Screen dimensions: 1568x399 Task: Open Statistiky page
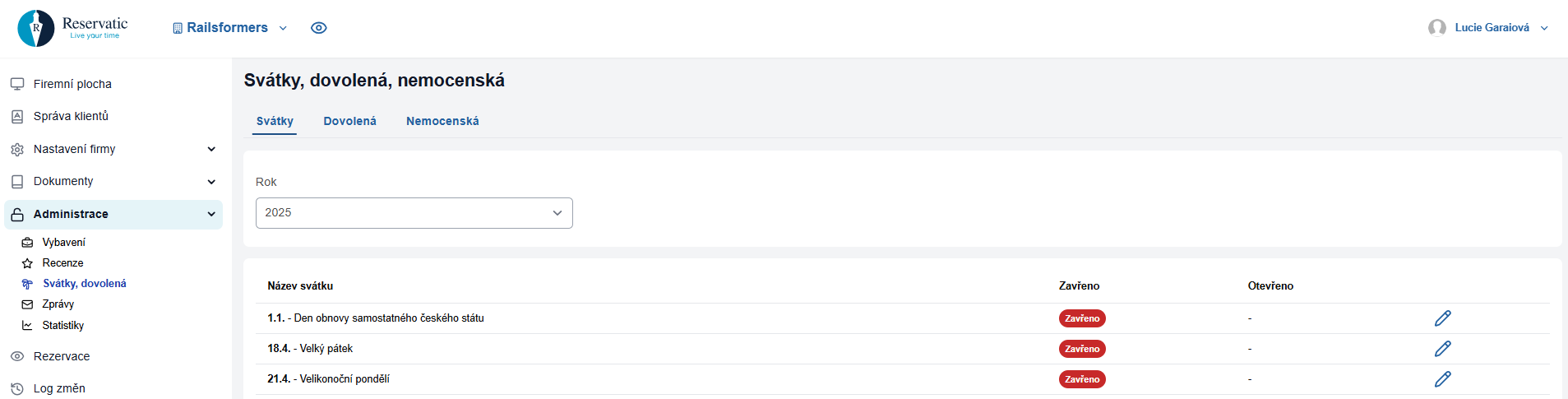coord(62,326)
